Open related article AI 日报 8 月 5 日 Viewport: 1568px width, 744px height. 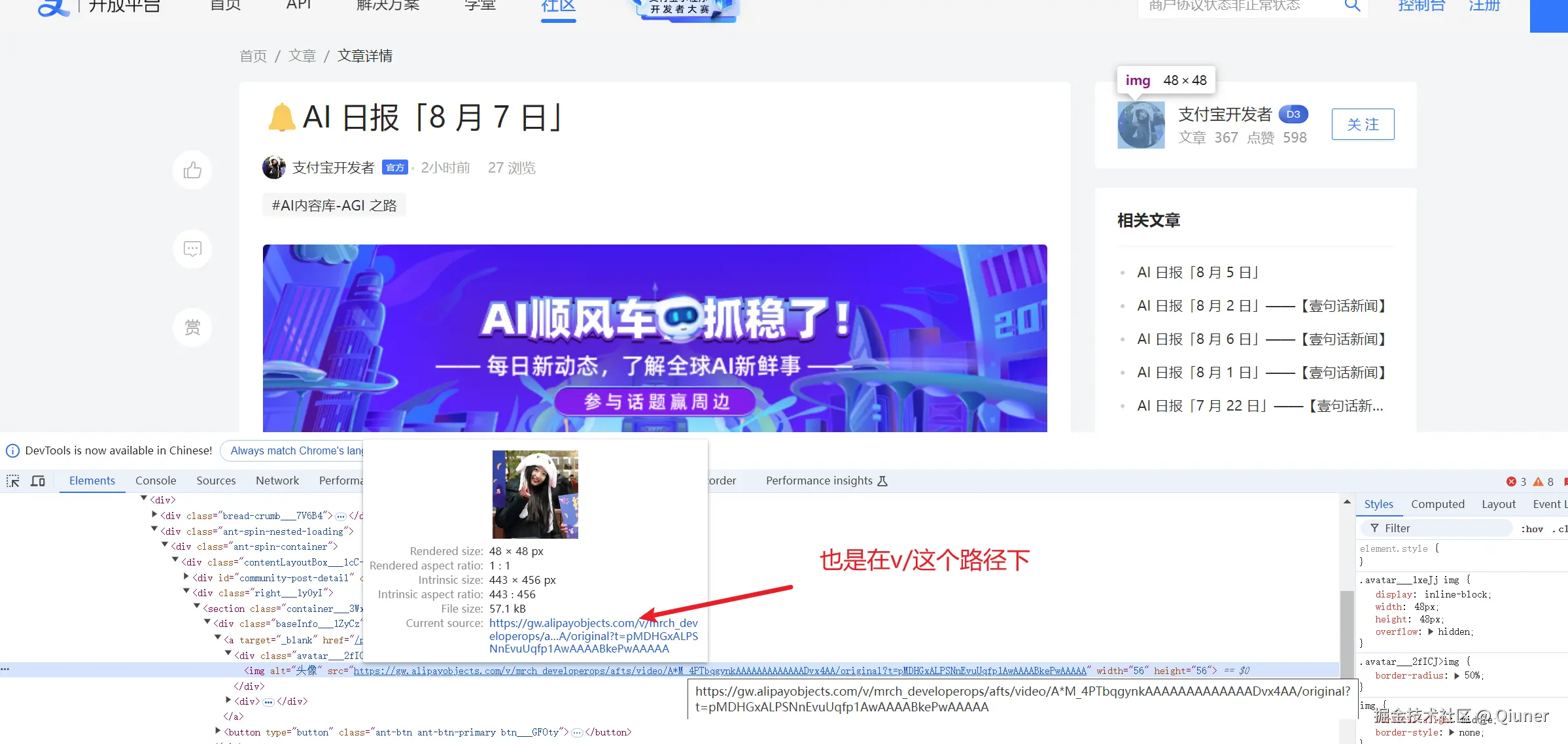tap(1198, 272)
